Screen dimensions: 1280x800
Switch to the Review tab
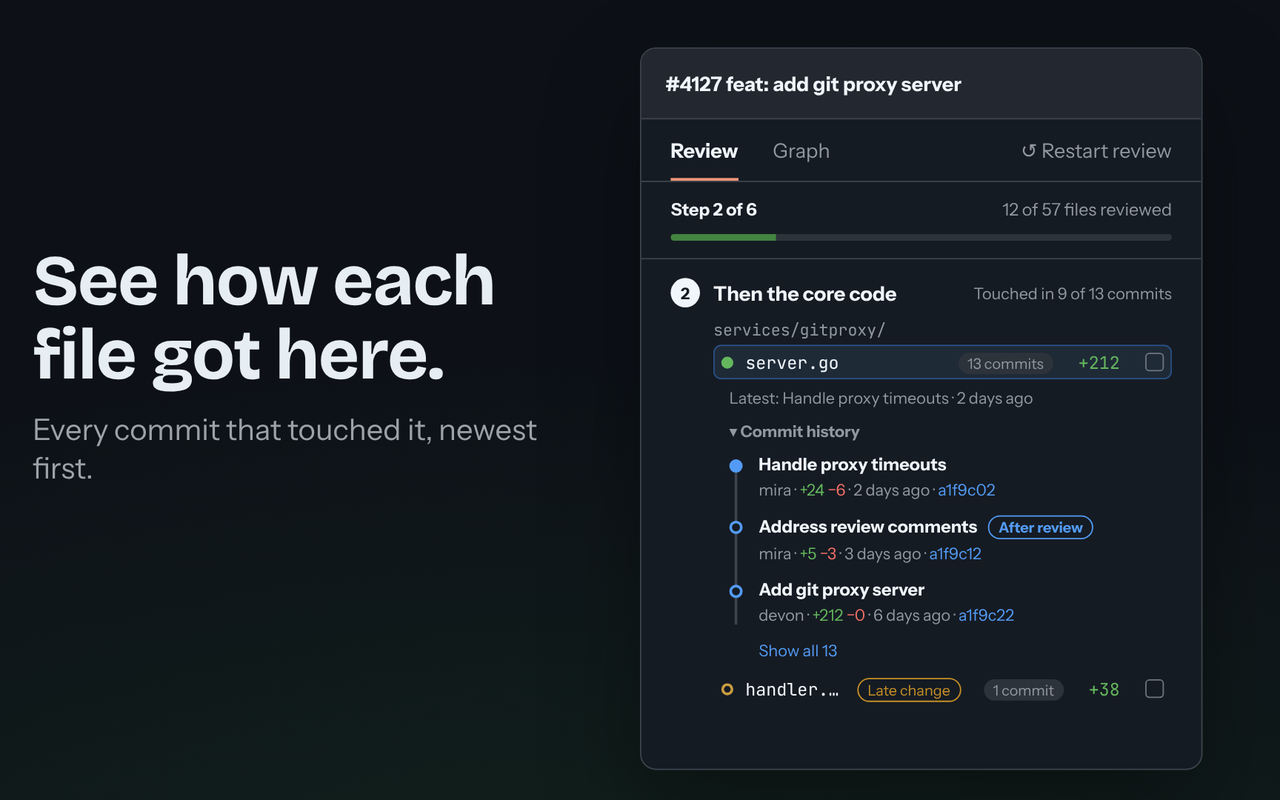[x=704, y=151]
